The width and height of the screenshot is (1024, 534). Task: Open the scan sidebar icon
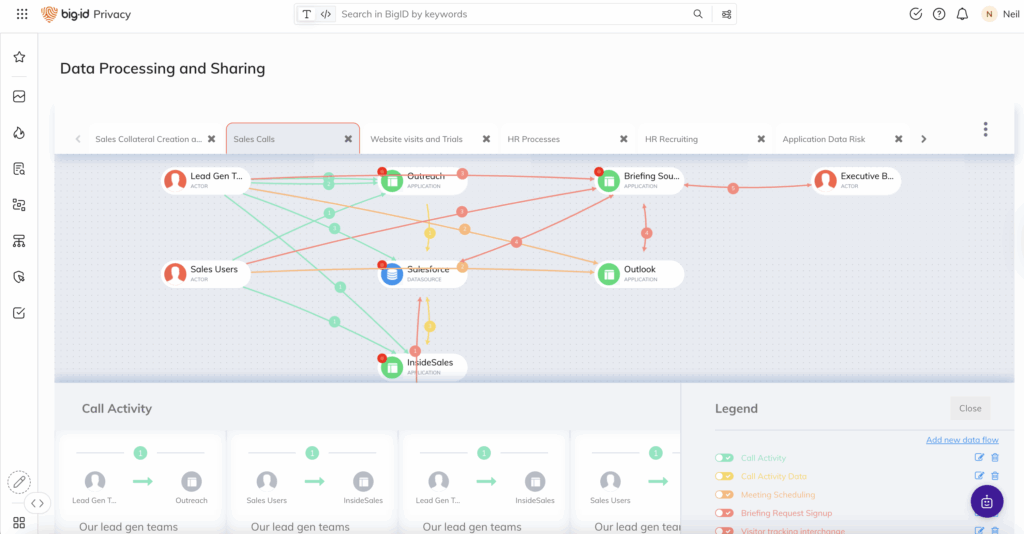[19, 205]
